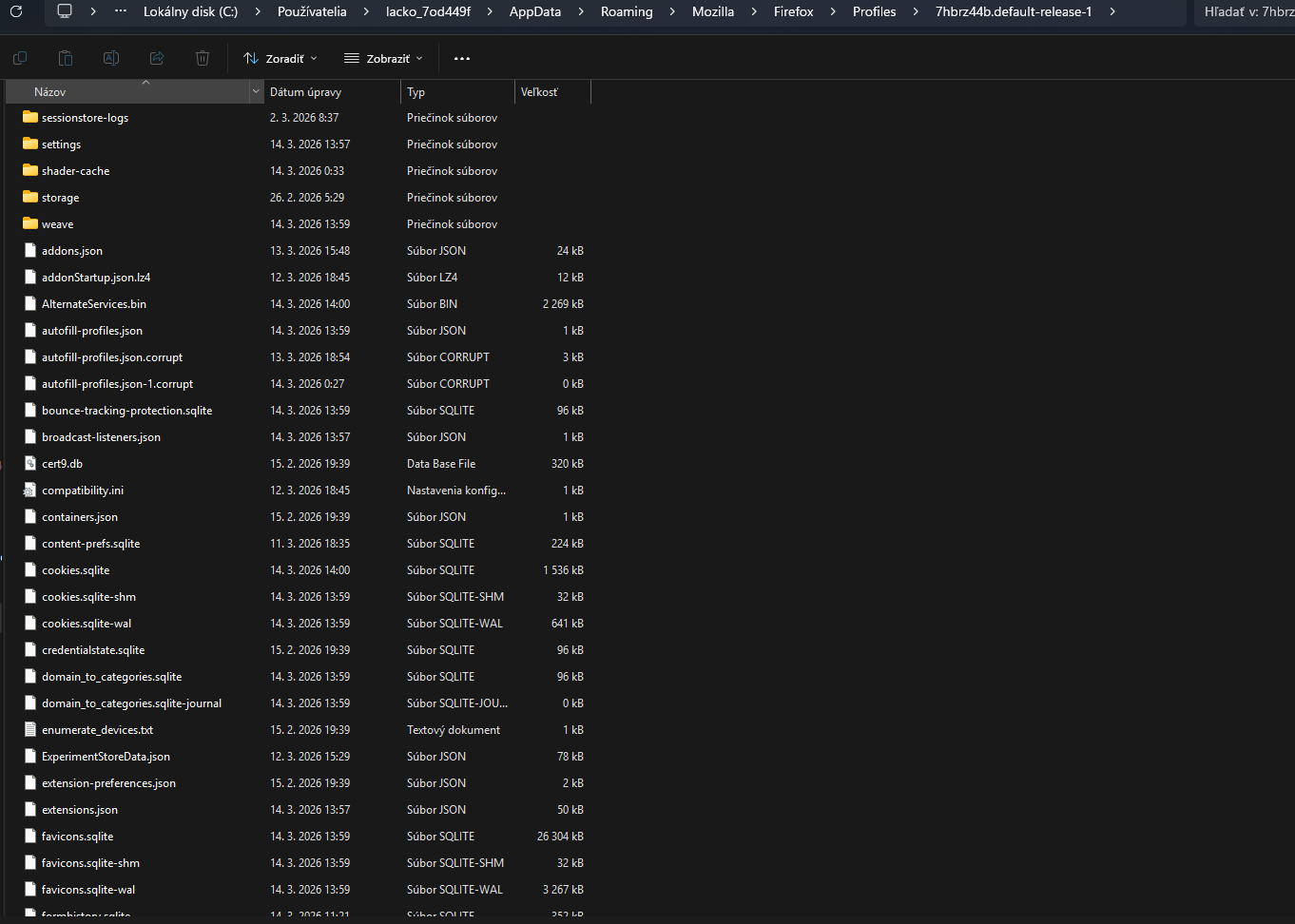Open the Zoradiť sort dropdown
Image resolution: width=1295 pixels, height=924 pixels.
tap(280, 59)
